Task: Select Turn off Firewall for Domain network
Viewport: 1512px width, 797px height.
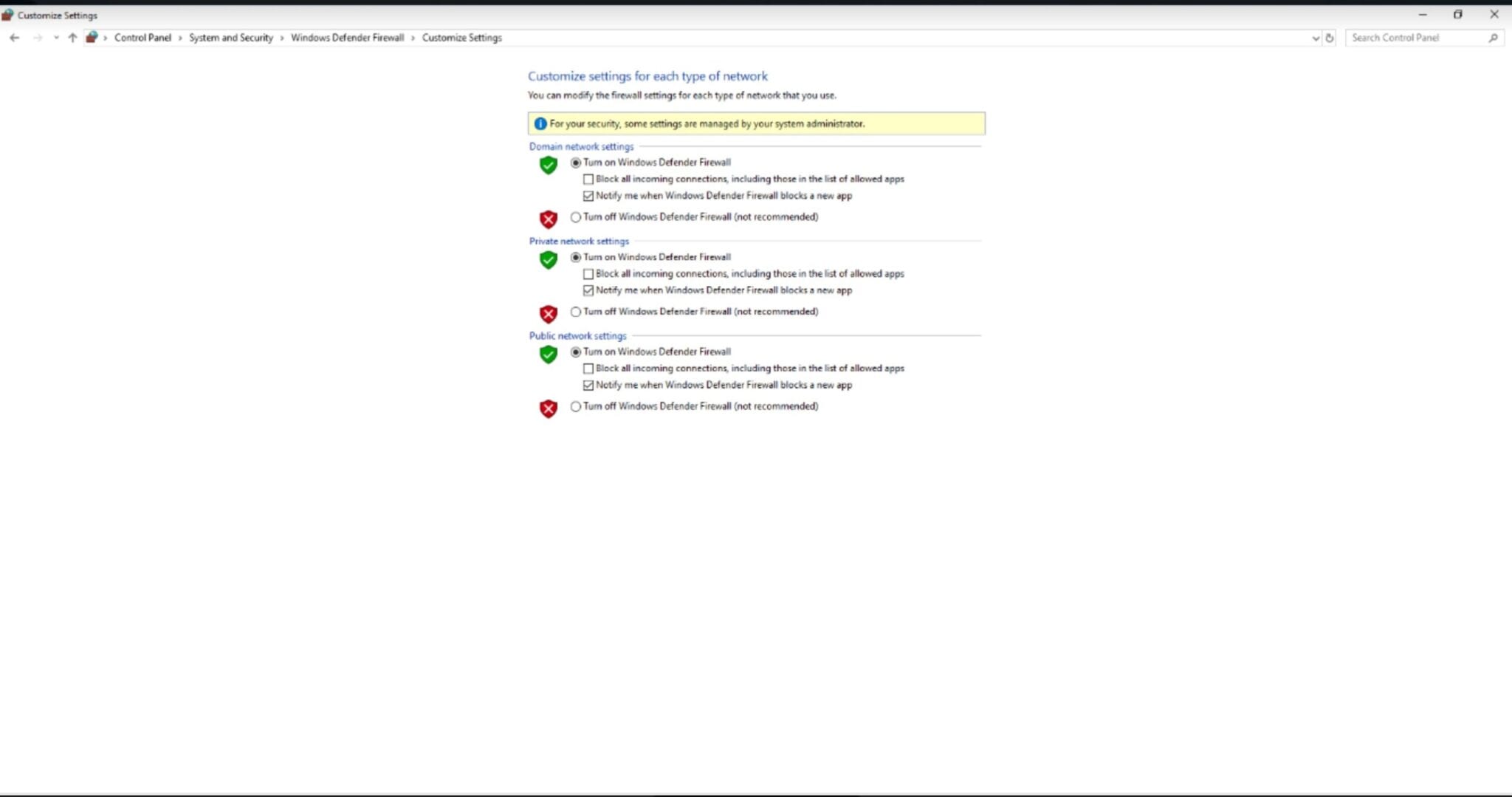Action: [x=575, y=217]
